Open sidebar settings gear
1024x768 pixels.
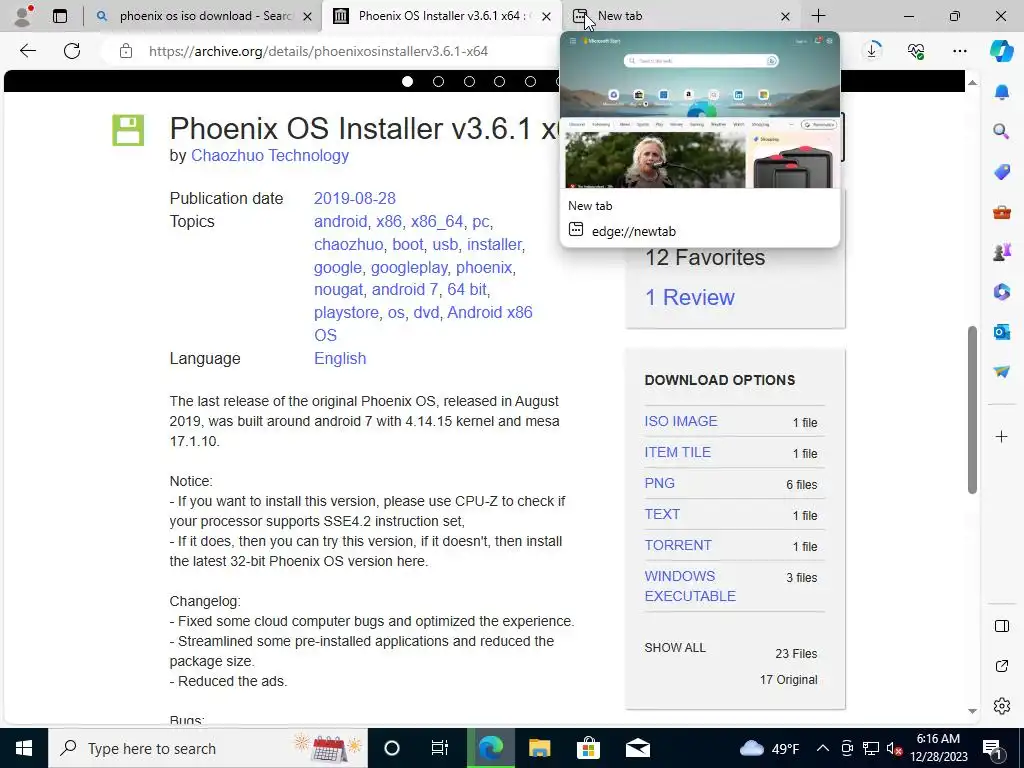[x=1002, y=706]
